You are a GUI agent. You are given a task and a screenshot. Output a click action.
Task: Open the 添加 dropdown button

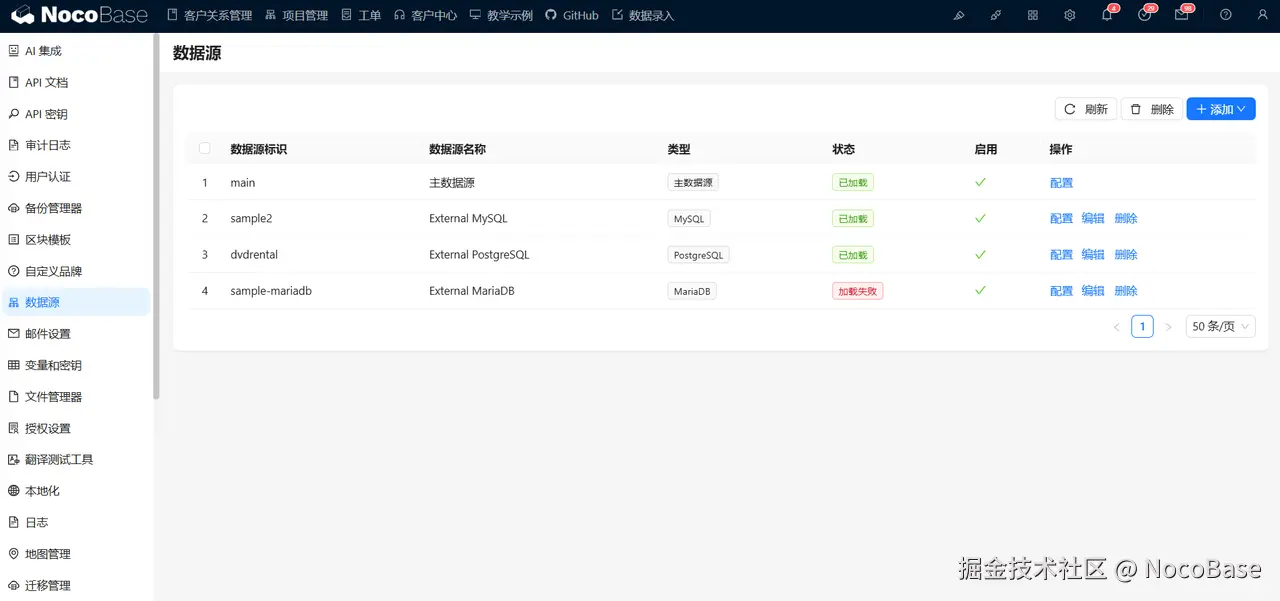1220,108
